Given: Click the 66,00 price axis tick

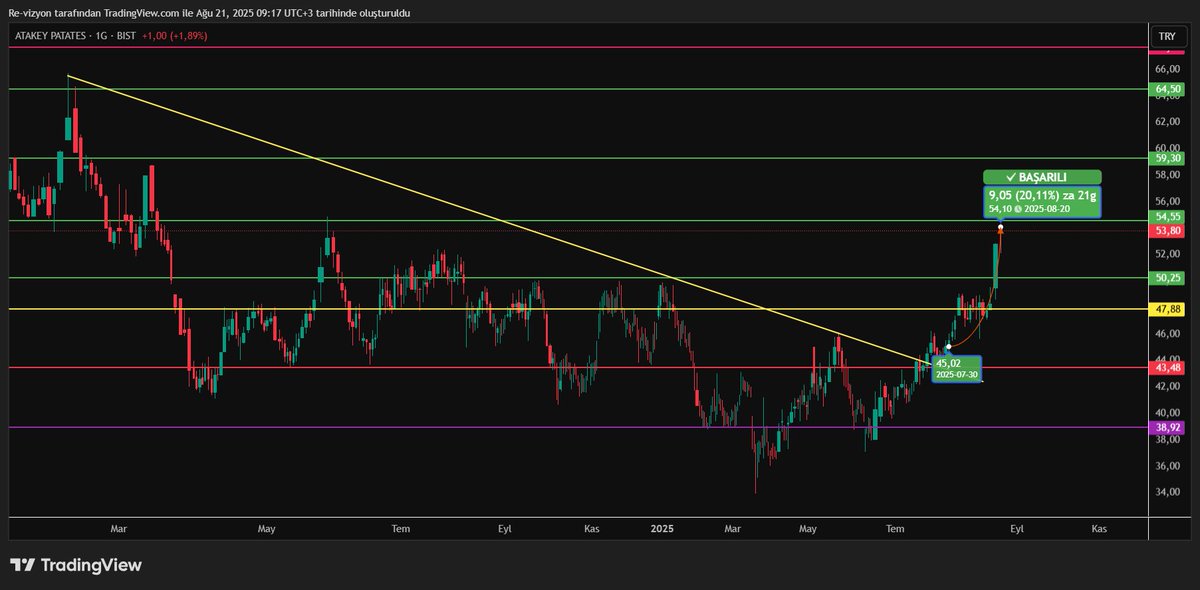Looking at the screenshot, I should 1167,69.
